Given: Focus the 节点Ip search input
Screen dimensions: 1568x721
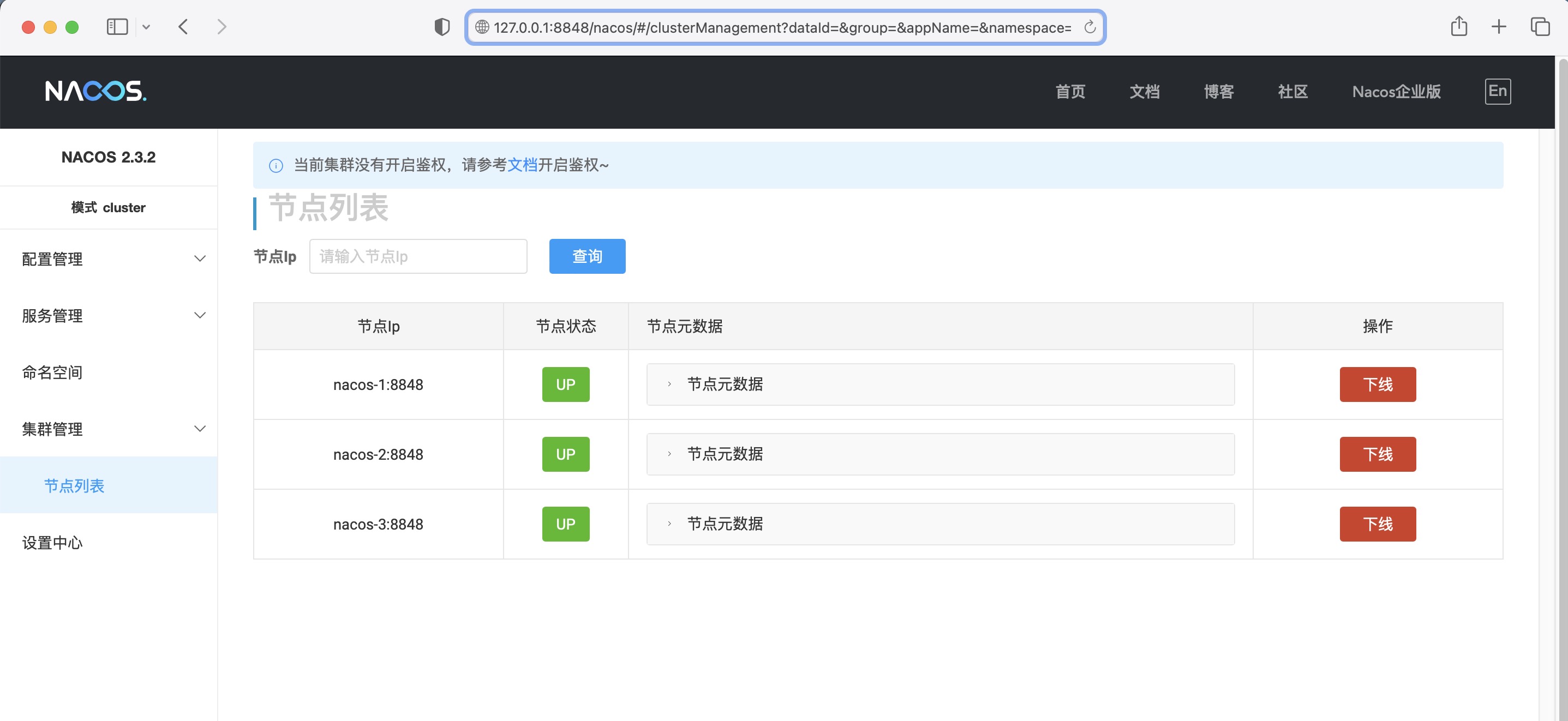Looking at the screenshot, I should point(418,256).
